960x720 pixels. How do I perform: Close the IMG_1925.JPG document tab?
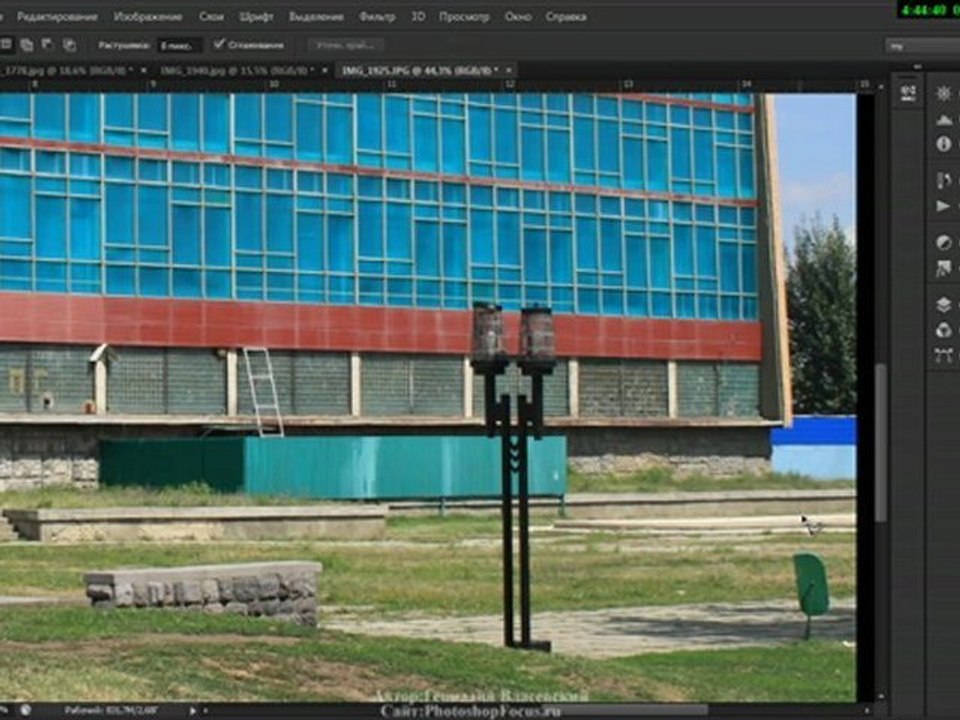pyautogui.click(x=509, y=70)
